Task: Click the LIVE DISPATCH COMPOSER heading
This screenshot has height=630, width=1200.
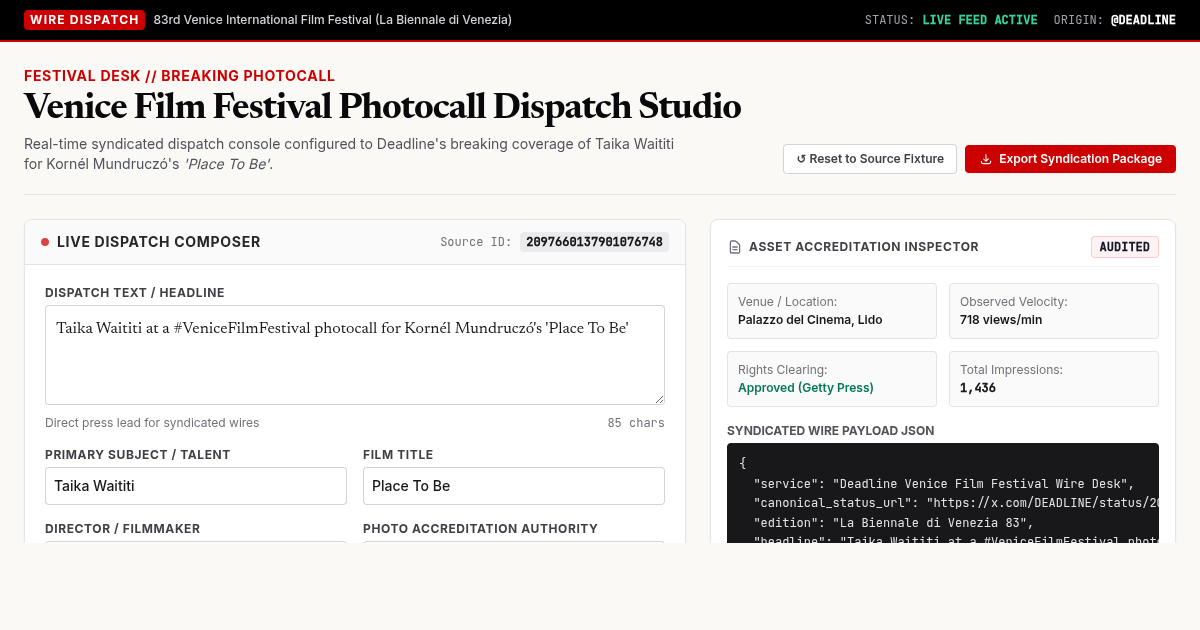Action: coord(159,242)
